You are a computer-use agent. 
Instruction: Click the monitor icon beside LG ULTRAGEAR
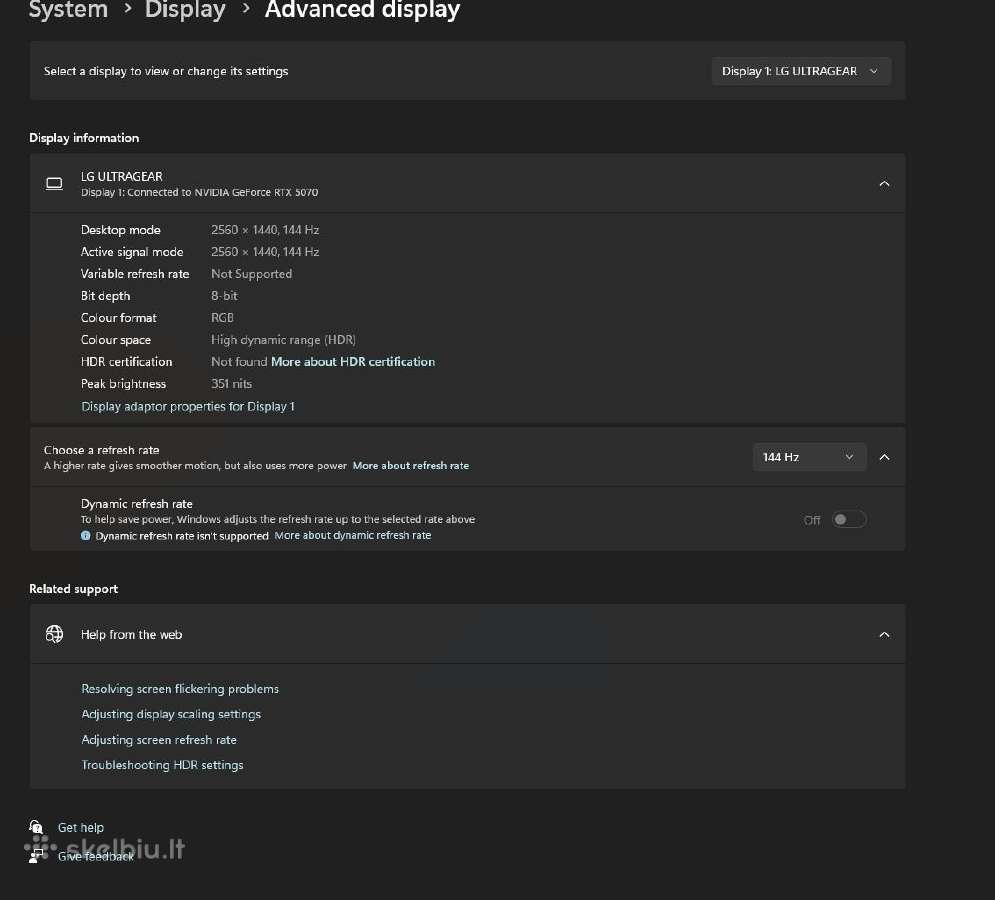point(55,183)
